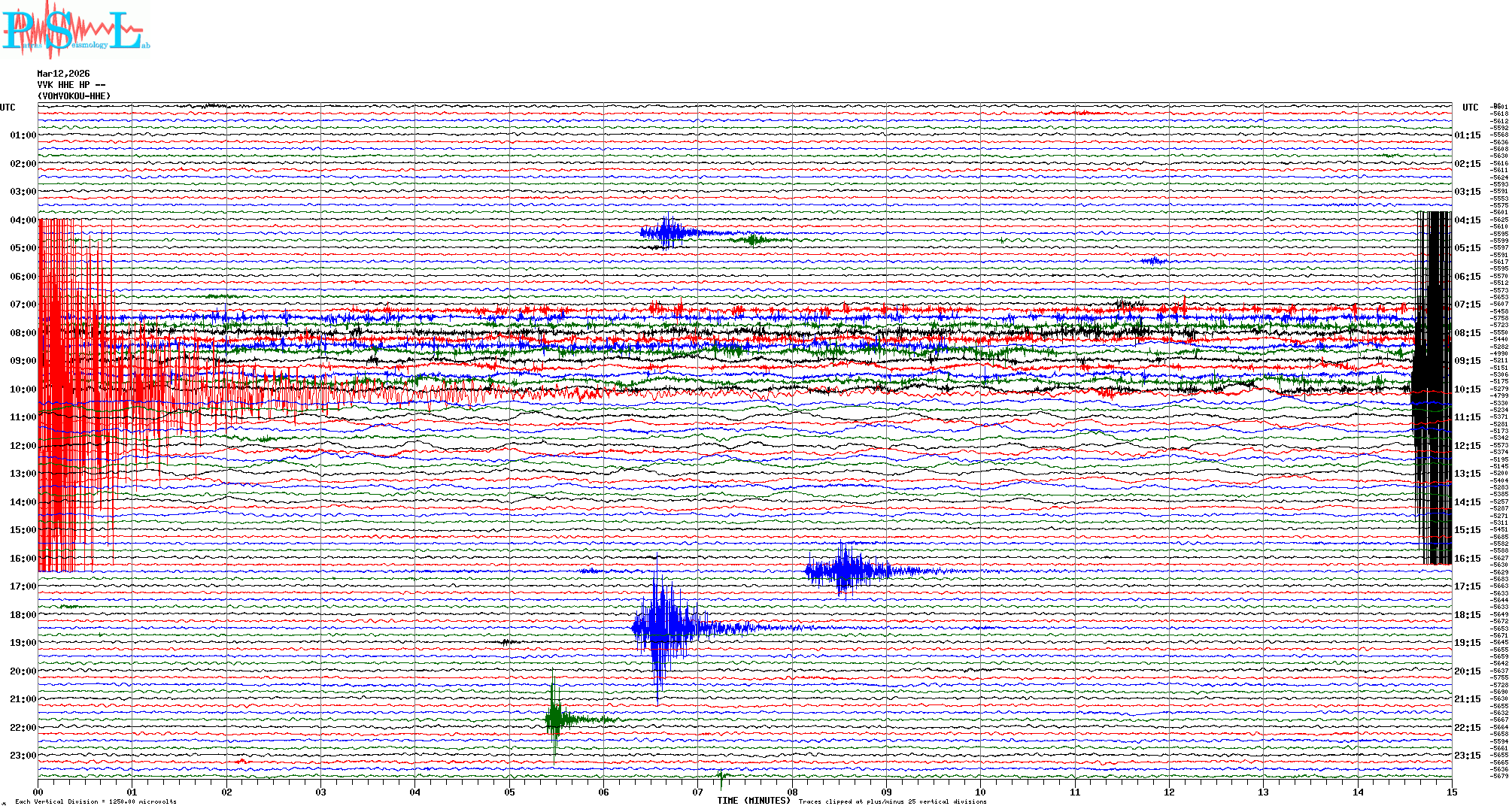The width and height of the screenshot is (1512, 812).
Task: Click minute 05 on the bottom time axis
Action: [509, 792]
